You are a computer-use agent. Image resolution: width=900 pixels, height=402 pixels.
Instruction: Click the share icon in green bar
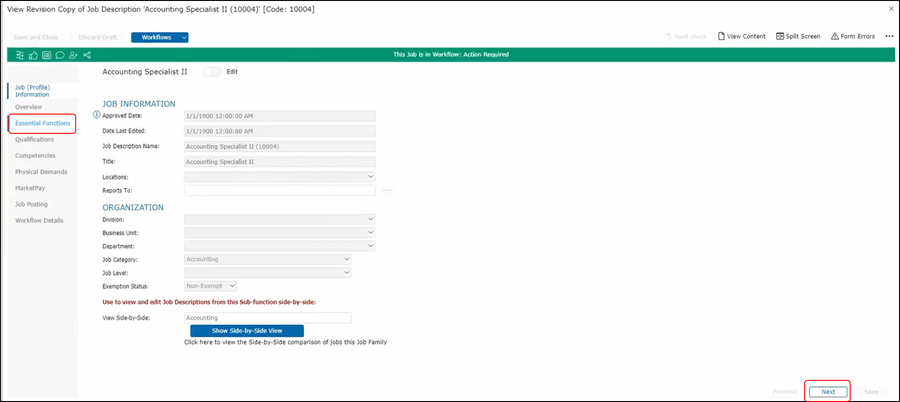click(87, 55)
